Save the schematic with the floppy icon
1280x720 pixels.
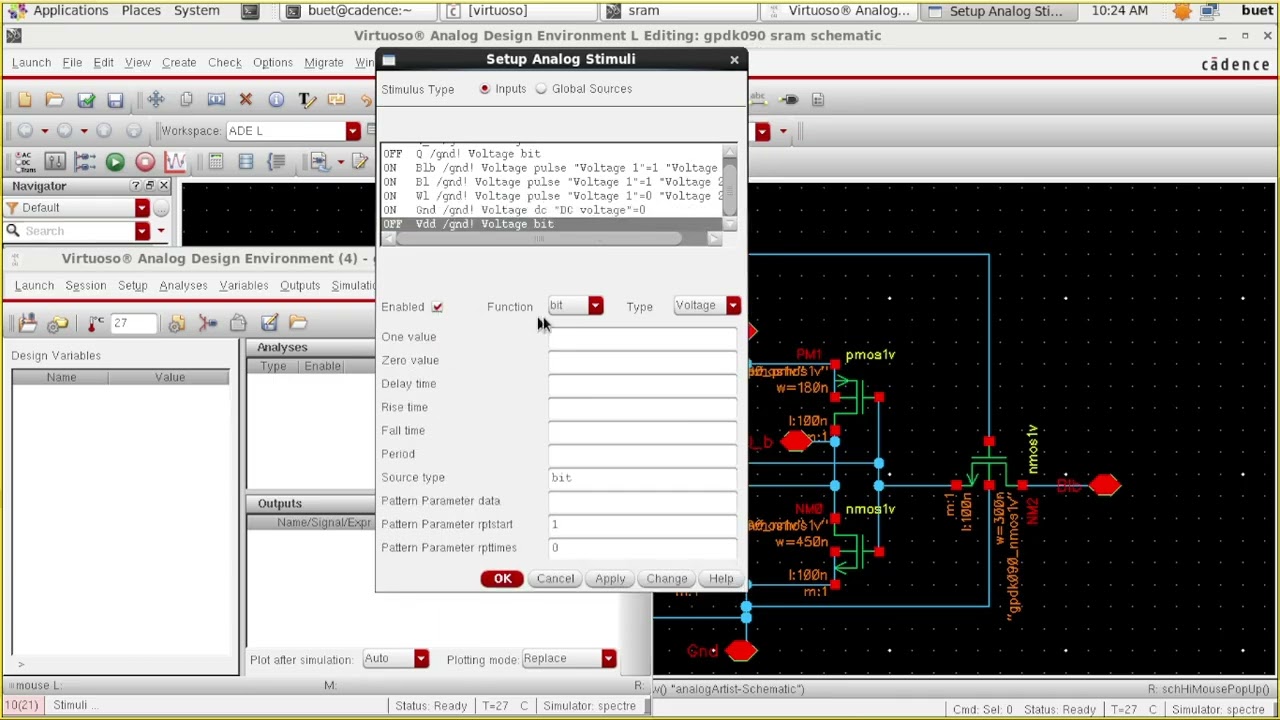tap(115, 100)
